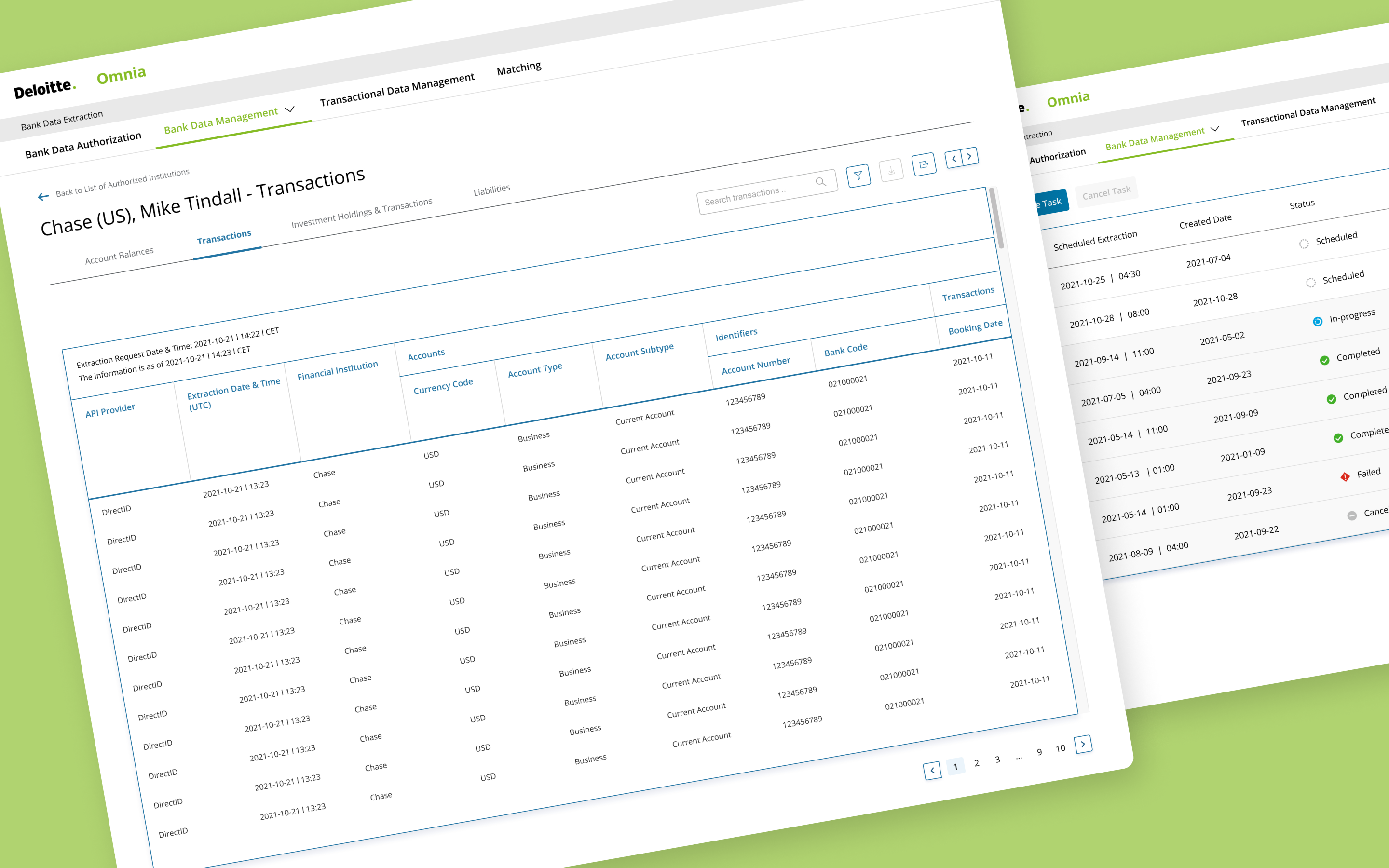
Task: Click the Bank Code column header
Action: [x=846, y=350]
